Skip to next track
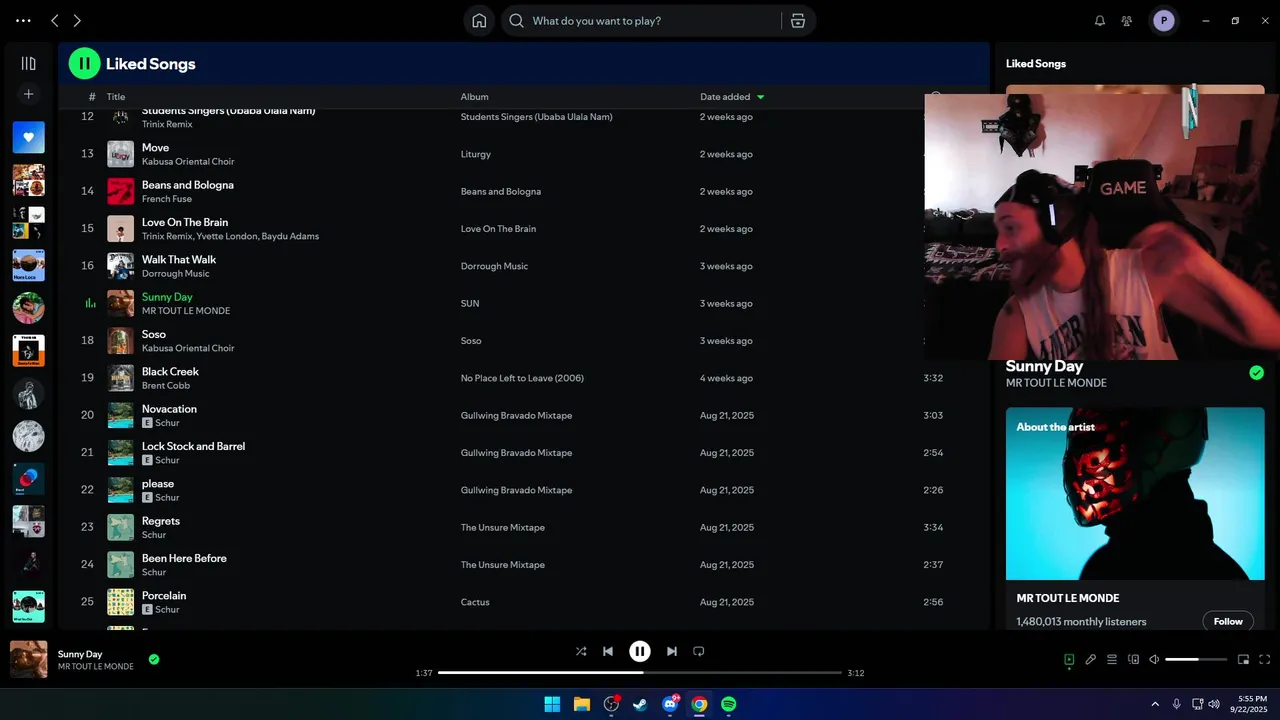The height and width of the screenshot is (720, 1280). 672,651
